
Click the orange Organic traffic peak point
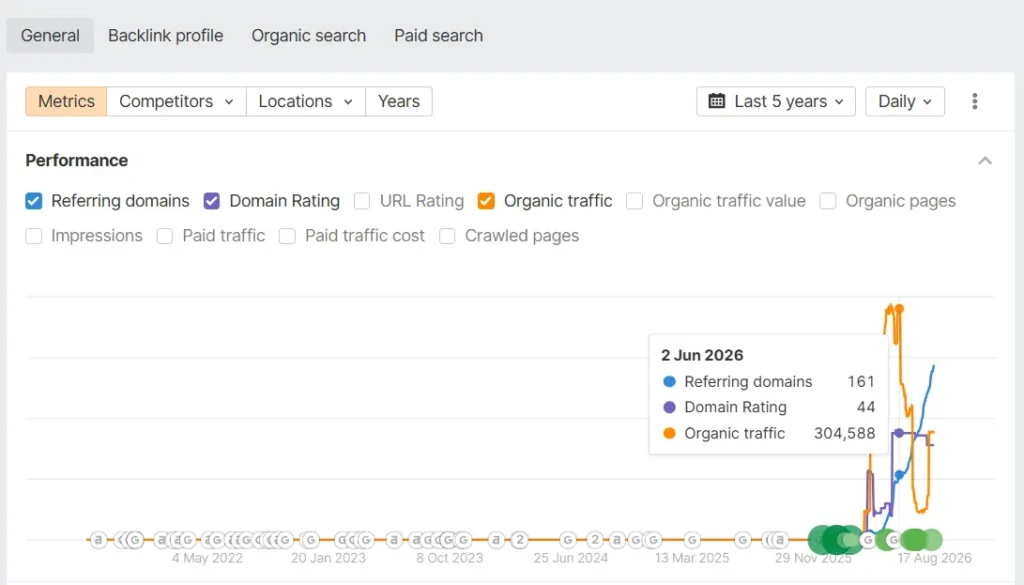click(899, 308)
